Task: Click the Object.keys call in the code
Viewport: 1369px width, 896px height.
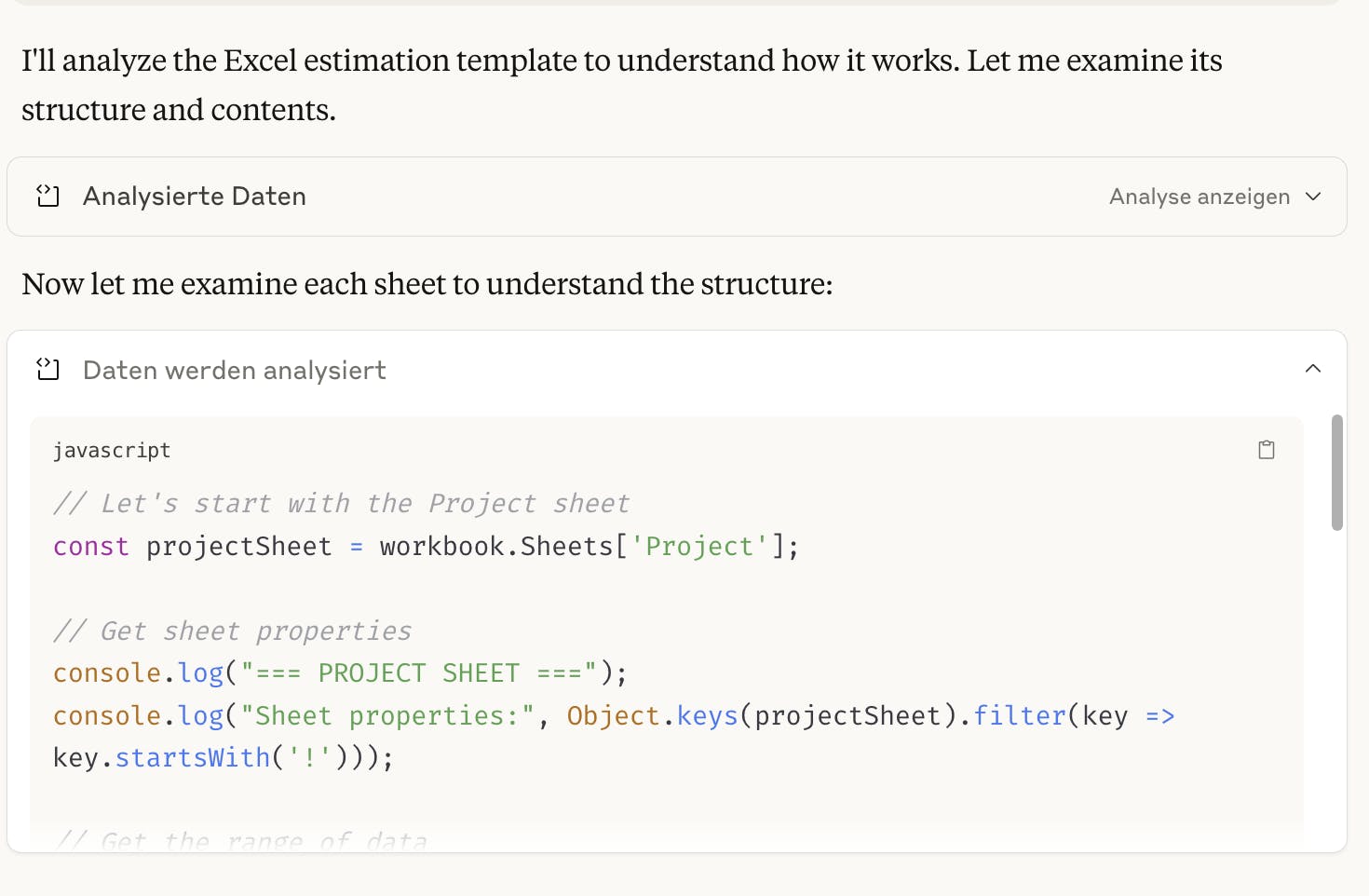Action: point(653,716)
